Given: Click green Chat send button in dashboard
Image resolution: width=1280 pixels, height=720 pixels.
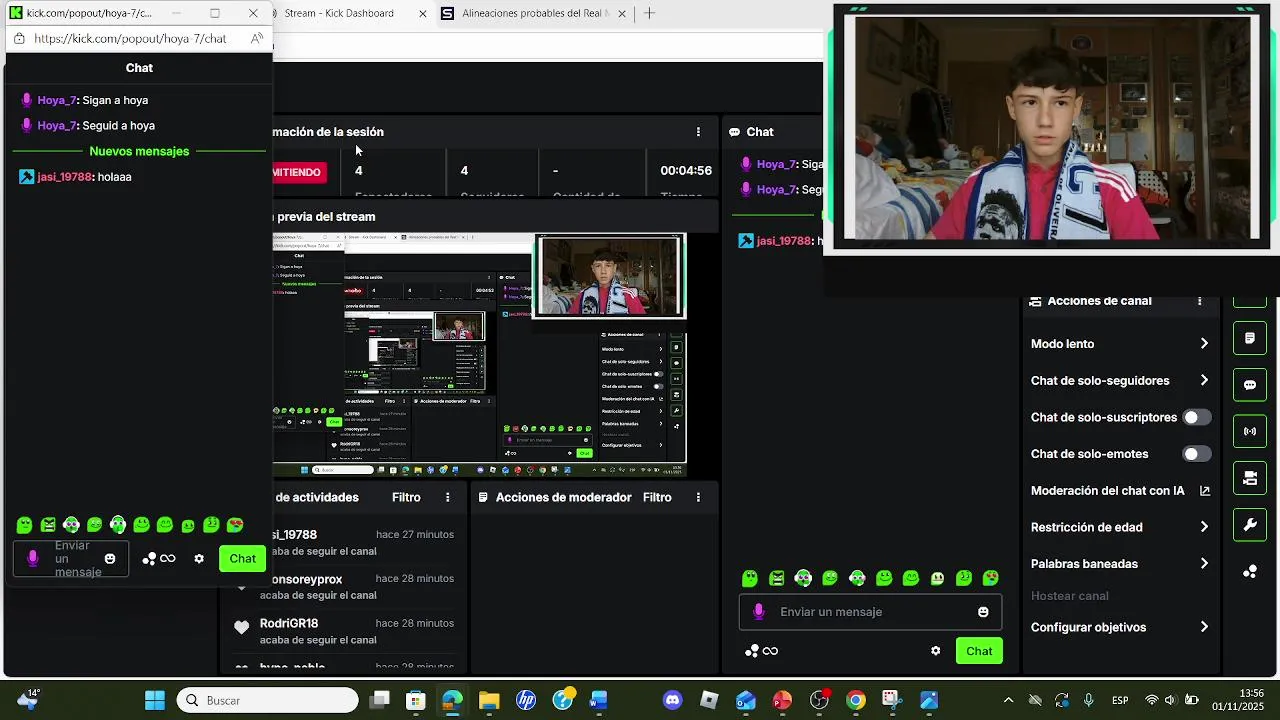Looking at the screenshot, I should [979, 651].
